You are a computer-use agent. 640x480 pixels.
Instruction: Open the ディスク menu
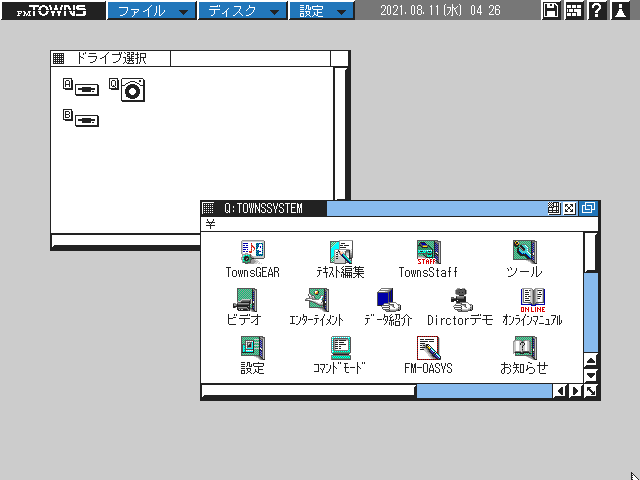243,10
